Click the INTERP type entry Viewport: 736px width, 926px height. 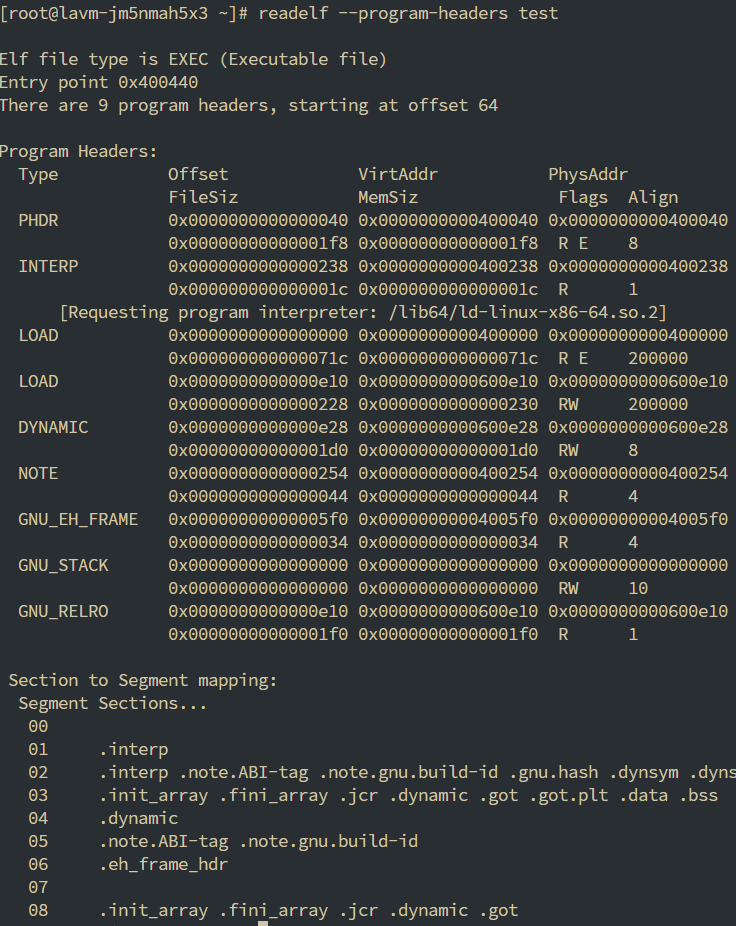click(48, 266)
